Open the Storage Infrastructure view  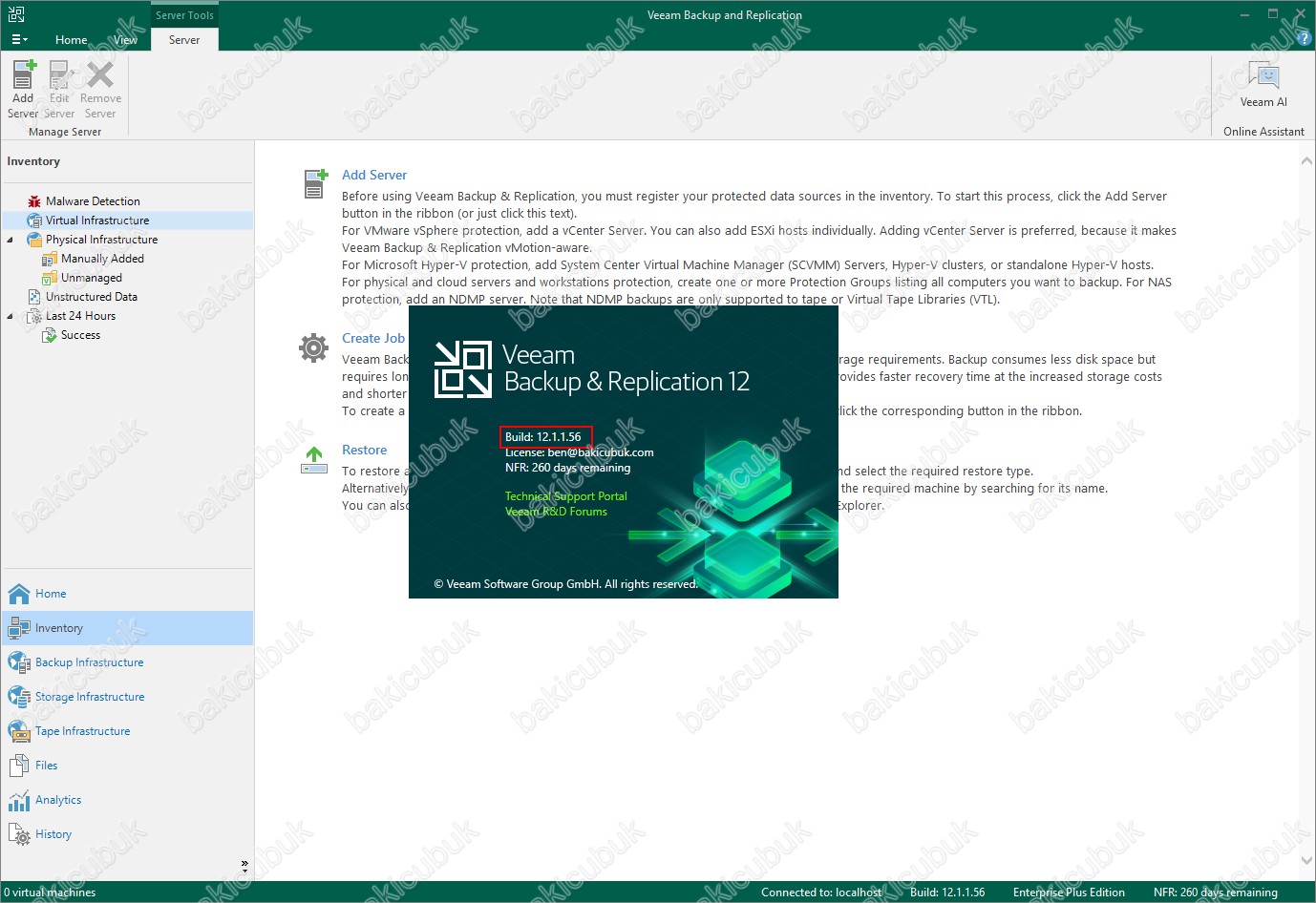tap(127, 697)
